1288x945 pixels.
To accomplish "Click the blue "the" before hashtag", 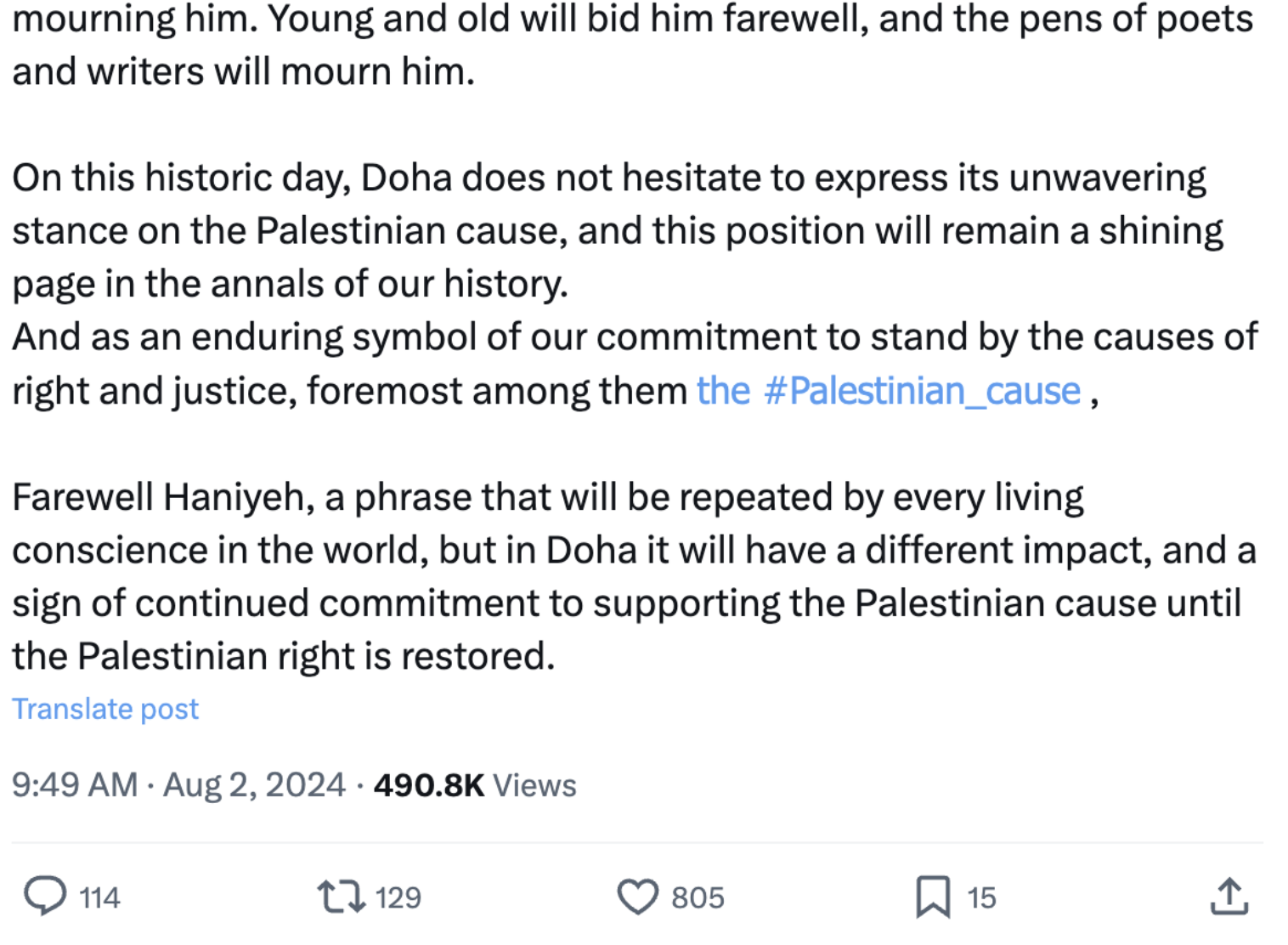I will (723, 391).
